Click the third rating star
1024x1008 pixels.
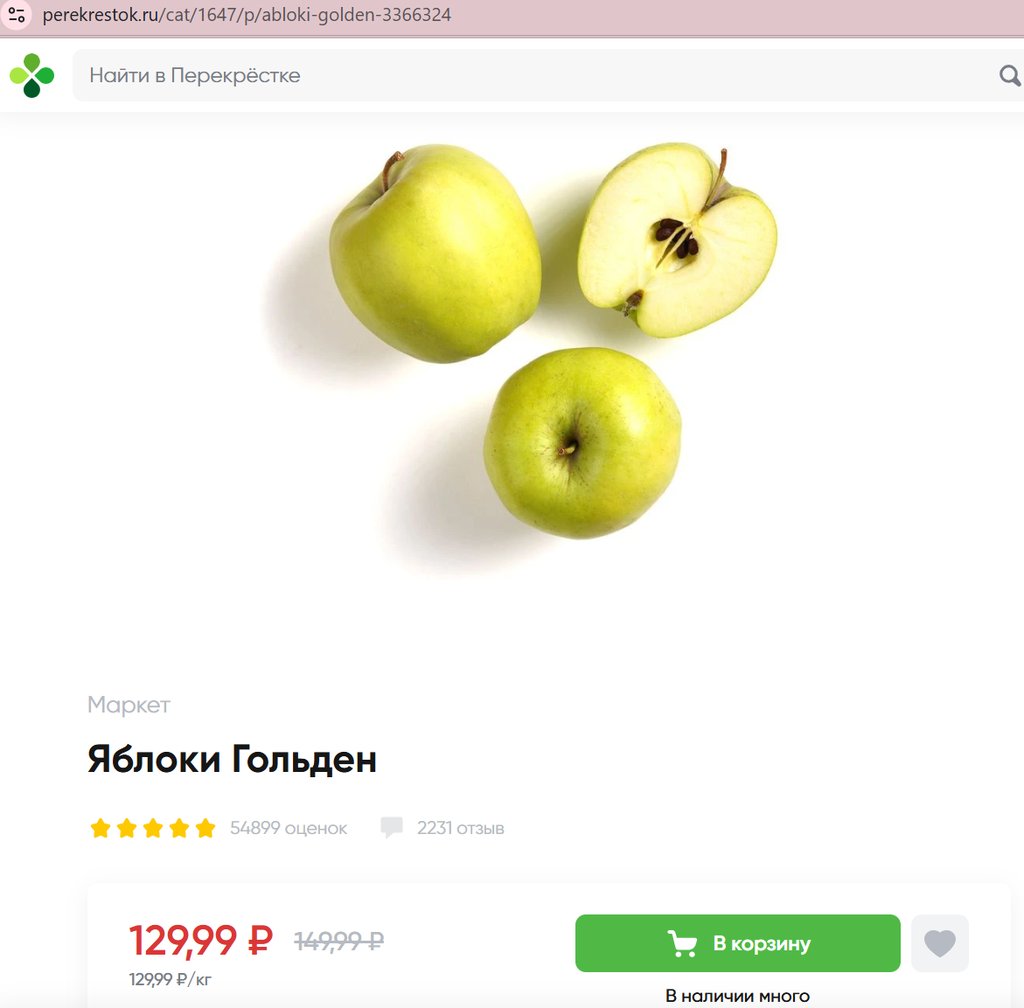(153, 828)
